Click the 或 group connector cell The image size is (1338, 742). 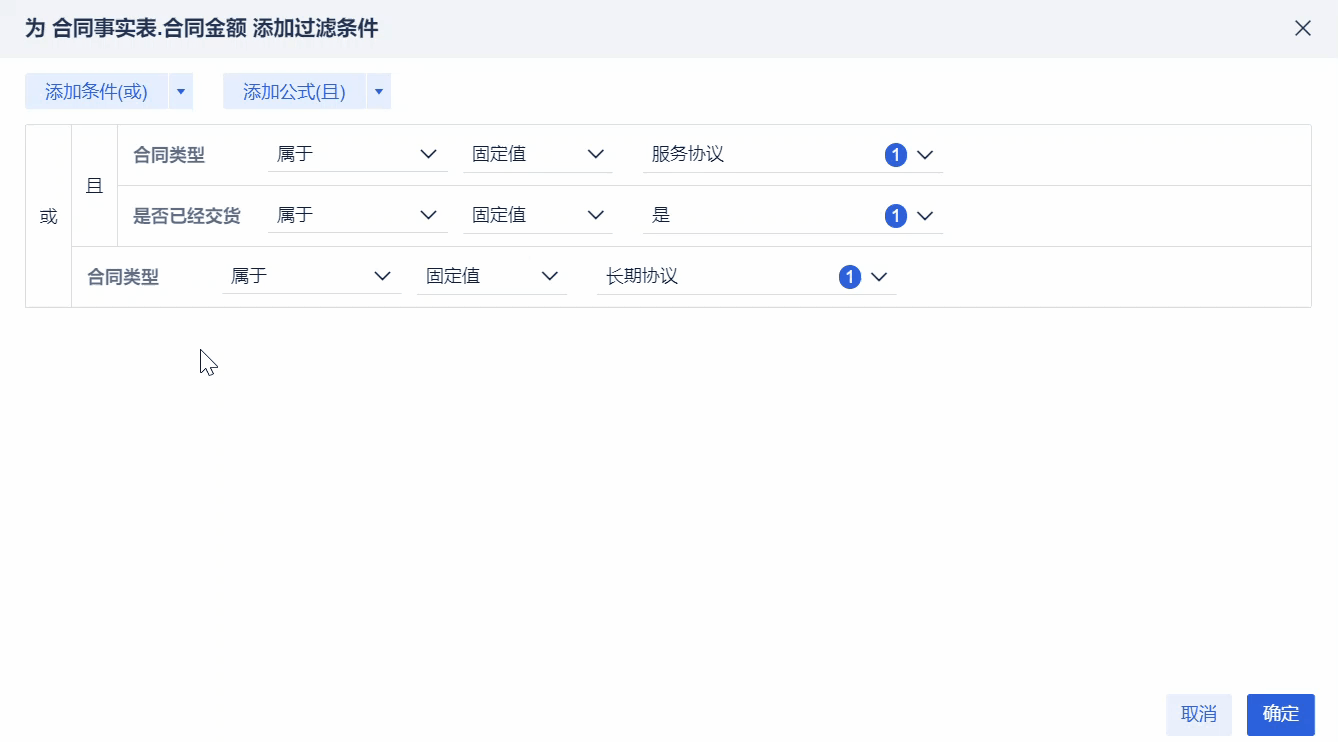[48, 216]
